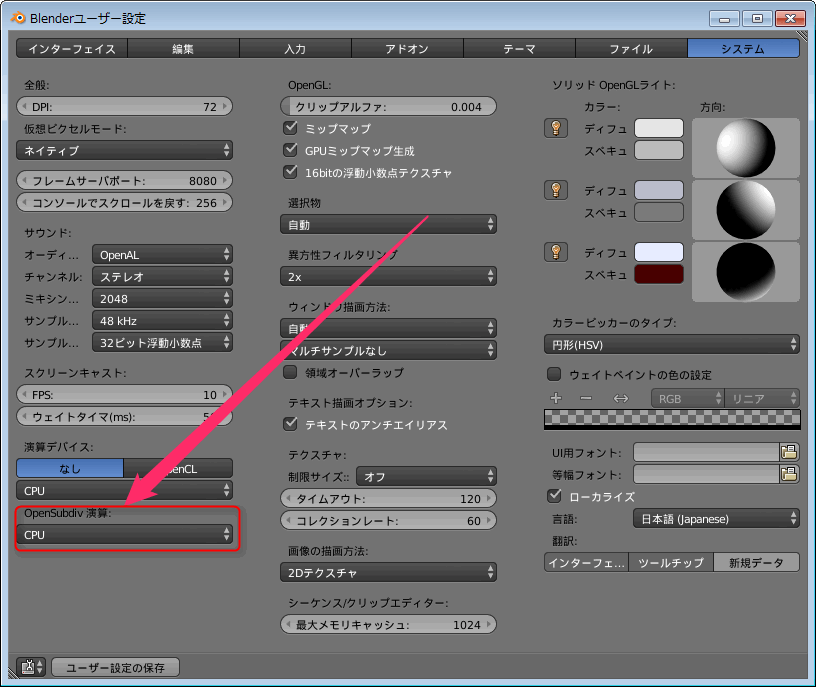
Task: Open the 自動 selection method dropdown
Action: tap(388, 224)
